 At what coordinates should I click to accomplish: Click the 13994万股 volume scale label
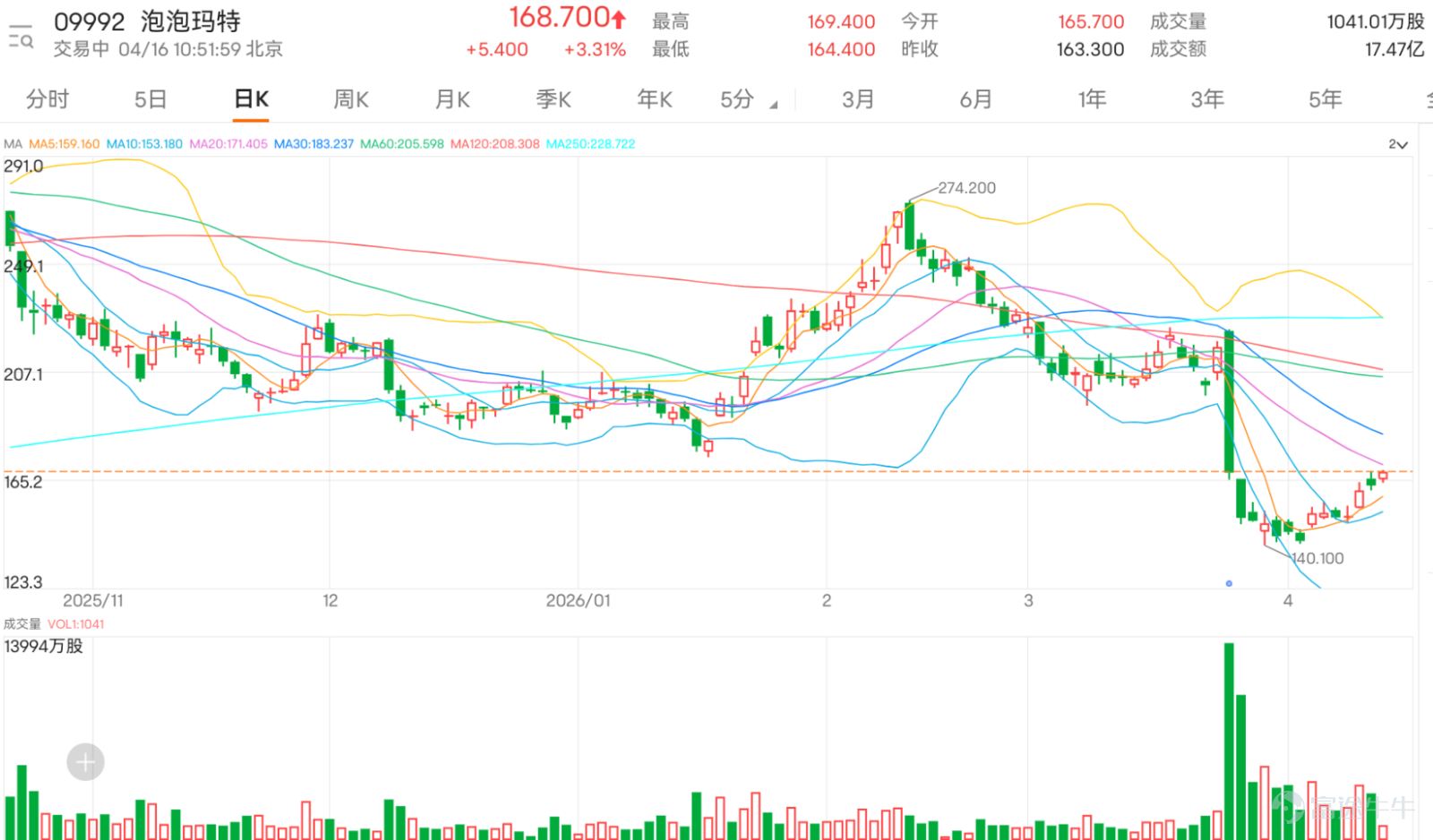[x=43, y=647]
